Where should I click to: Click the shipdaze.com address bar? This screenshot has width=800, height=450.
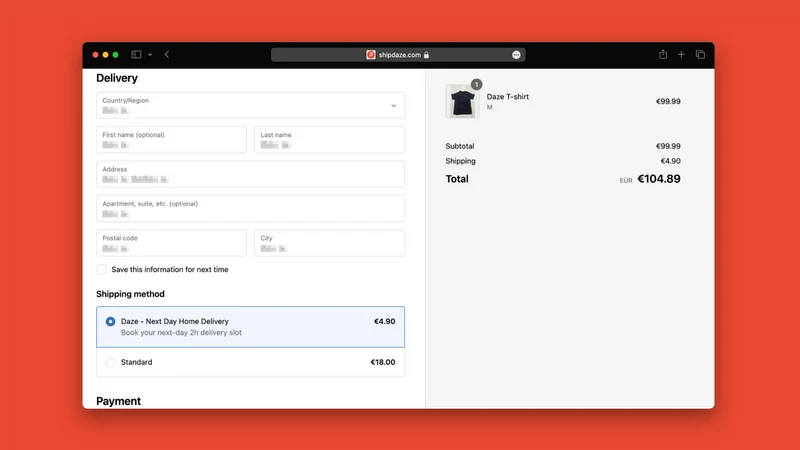[x=398, y=55]
